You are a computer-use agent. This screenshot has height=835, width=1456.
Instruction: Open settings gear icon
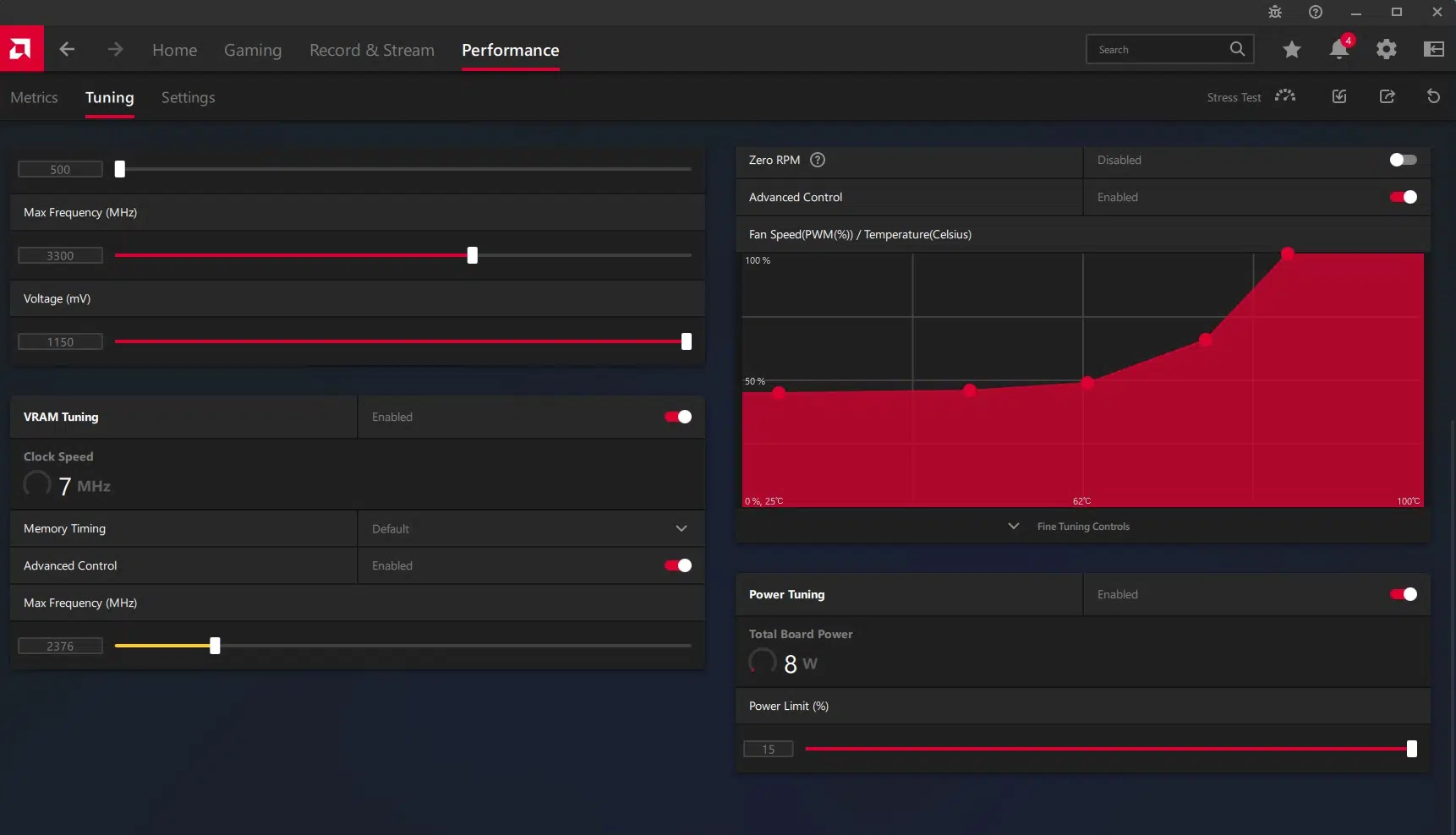coord(1387,50)
